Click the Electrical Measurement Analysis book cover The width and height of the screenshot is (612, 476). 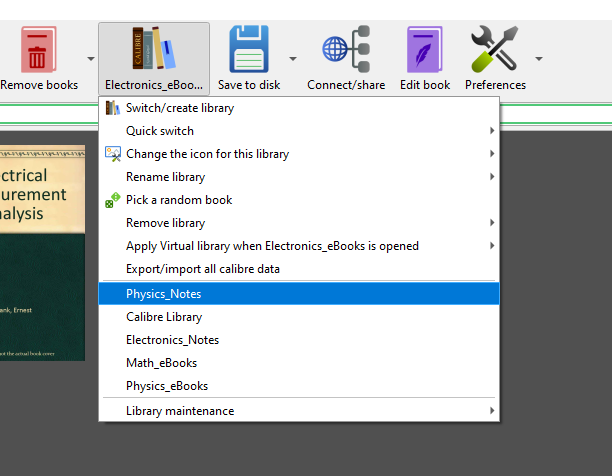(x=42, y=253)
